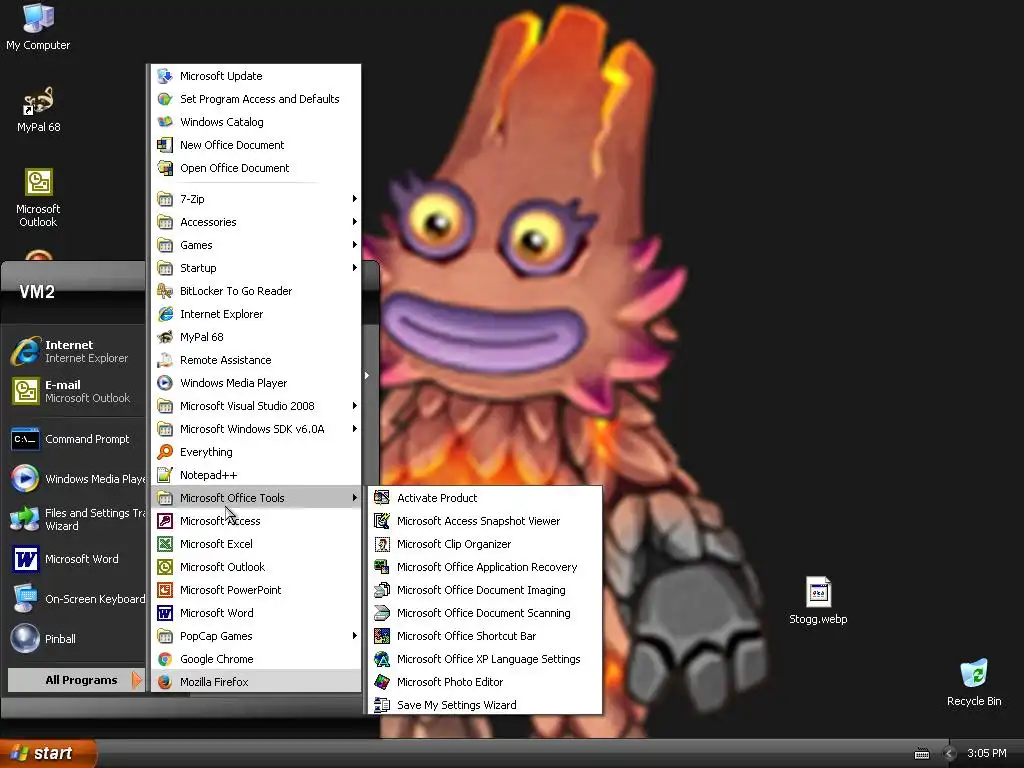This screenshot has height=768, width=1024.
Task: Select the Stogg.webp file on desktop
Action: pos(818,600)
